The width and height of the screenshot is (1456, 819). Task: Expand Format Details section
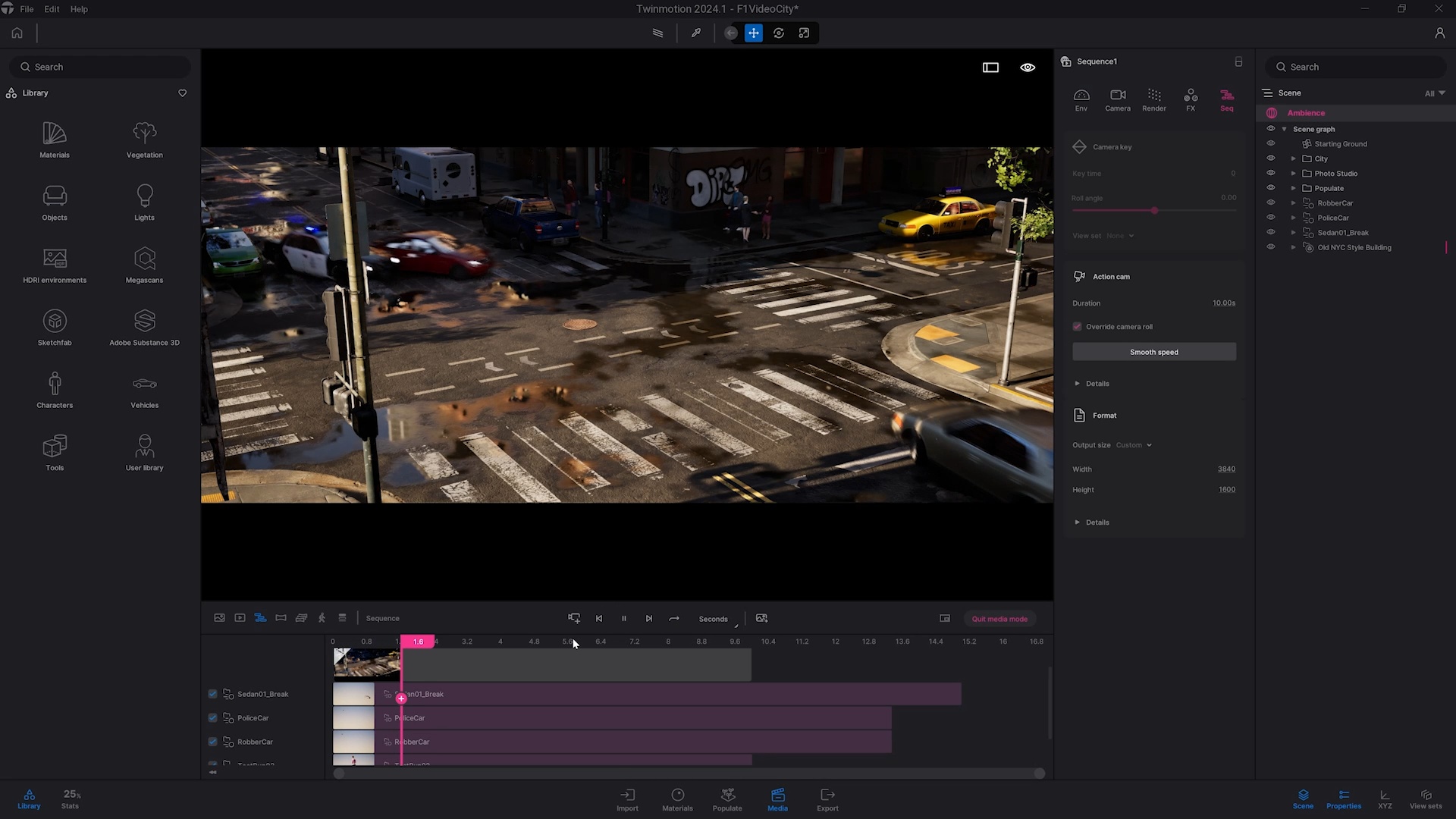click(1092, 522)
